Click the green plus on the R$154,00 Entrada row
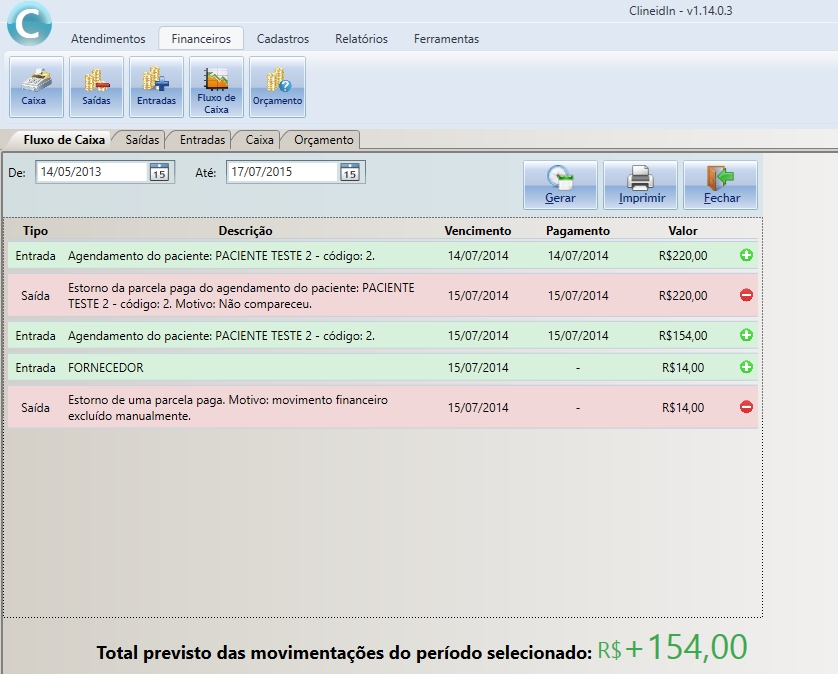This screenshot has width=838, height=674. click(x=749, y=334)
